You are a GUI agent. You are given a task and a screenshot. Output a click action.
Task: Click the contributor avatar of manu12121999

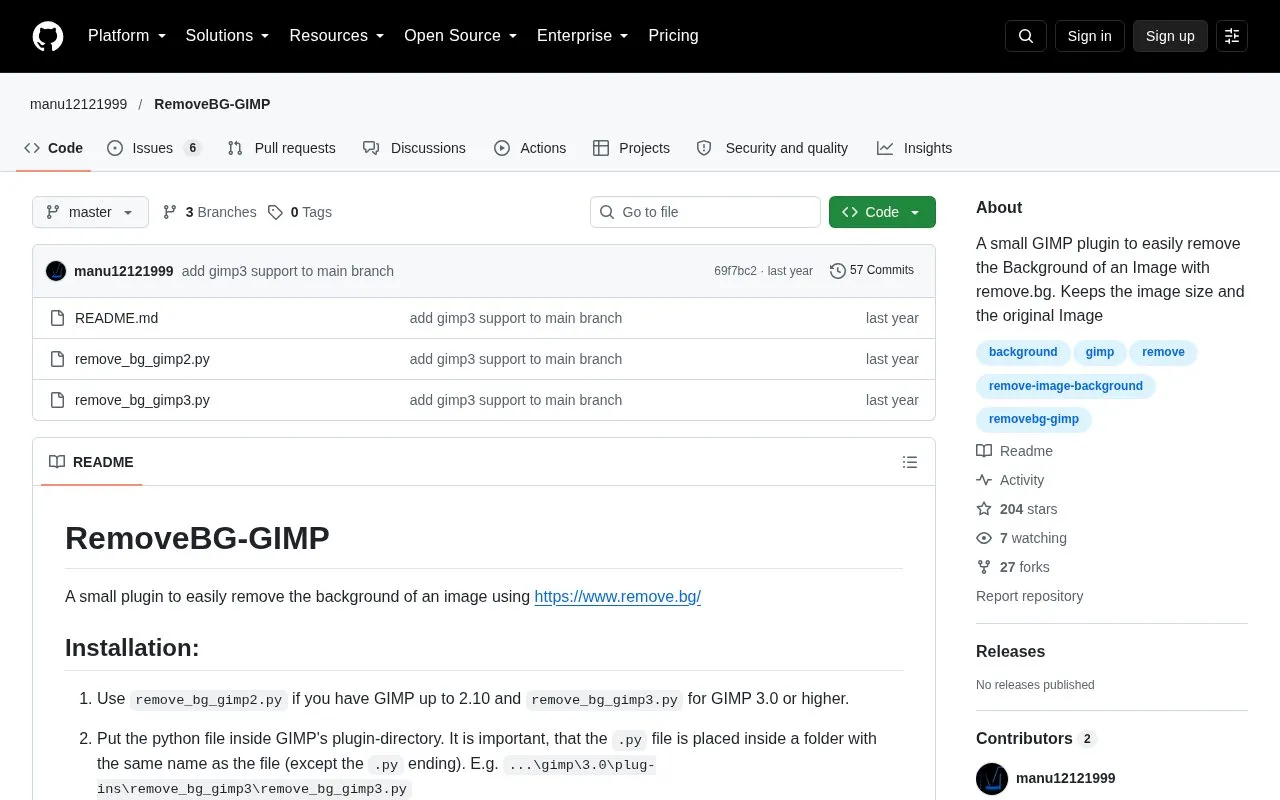pos(992,778)
